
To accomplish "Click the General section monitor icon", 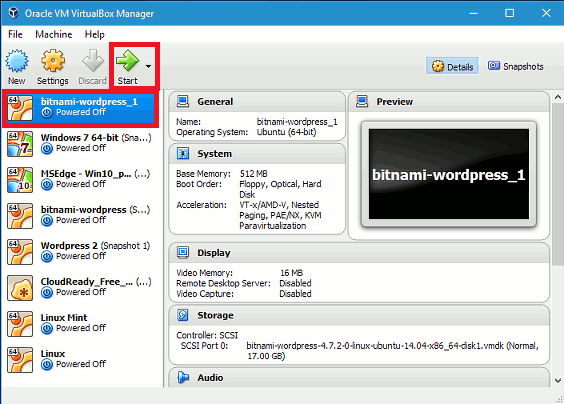I will click(x=183, y=102).
